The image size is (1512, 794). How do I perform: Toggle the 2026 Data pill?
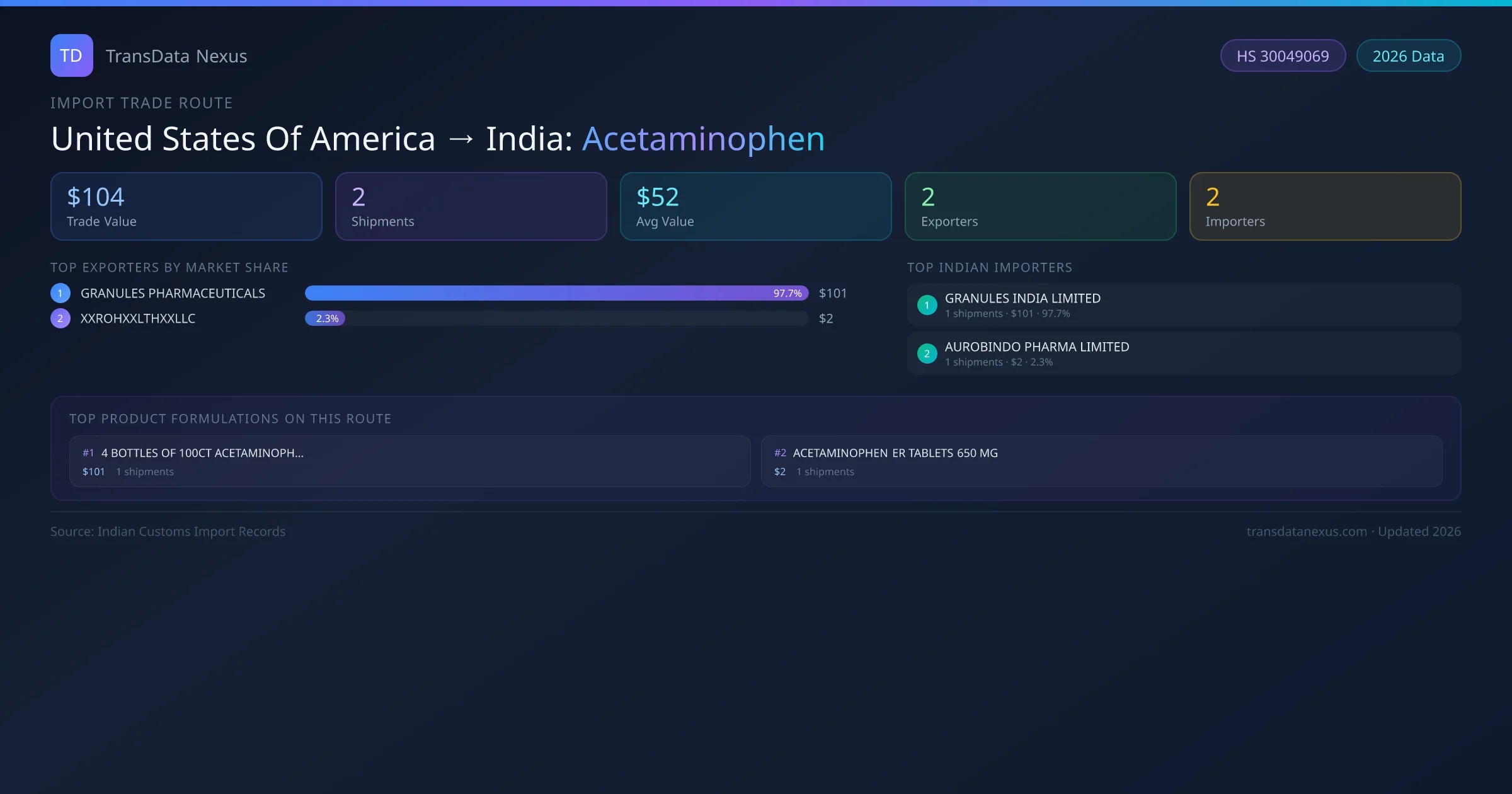pyautogui.click(x=1408, y=55)
